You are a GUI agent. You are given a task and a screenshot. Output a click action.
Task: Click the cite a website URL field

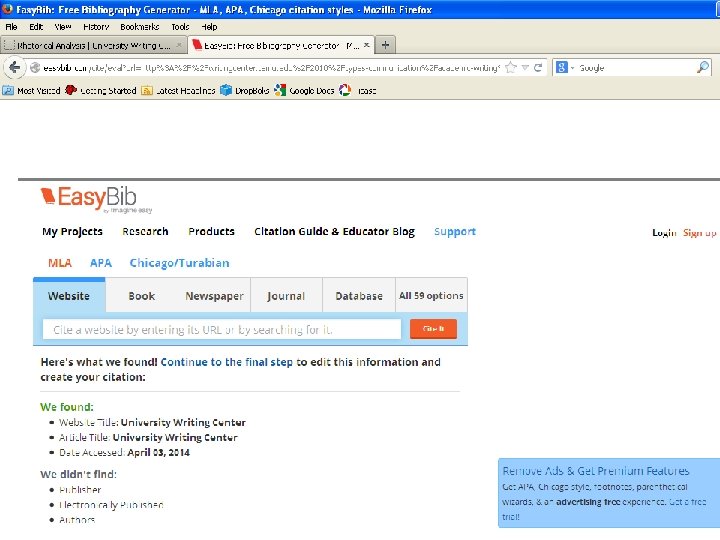222,330
